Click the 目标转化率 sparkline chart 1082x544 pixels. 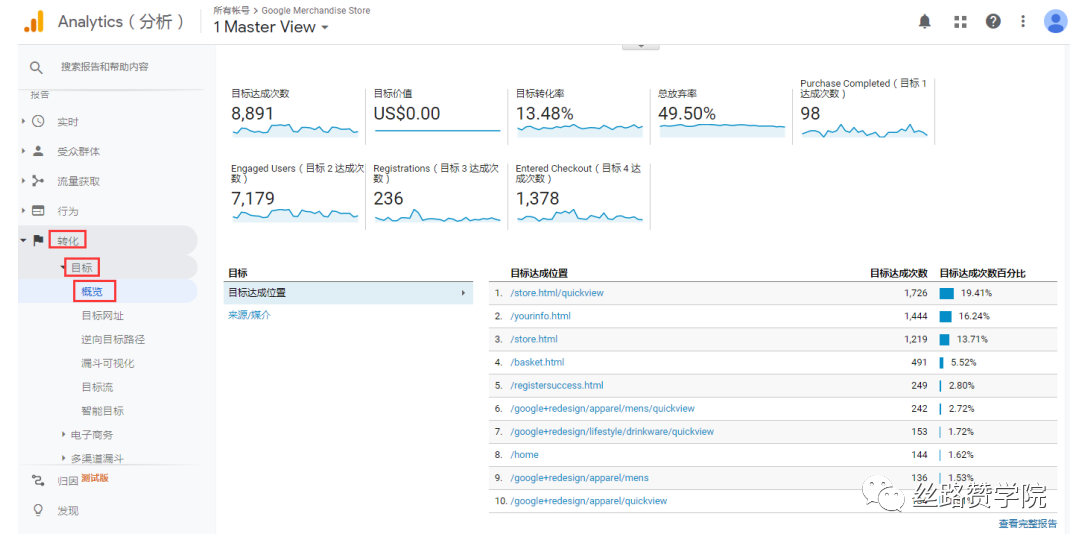click(x=578, y=129)
